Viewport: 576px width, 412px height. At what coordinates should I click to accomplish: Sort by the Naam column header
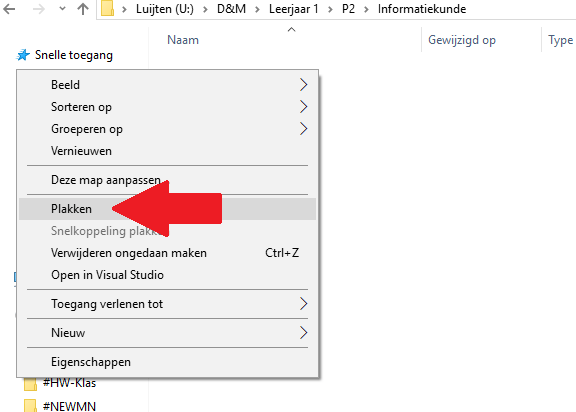coord(183,40)
